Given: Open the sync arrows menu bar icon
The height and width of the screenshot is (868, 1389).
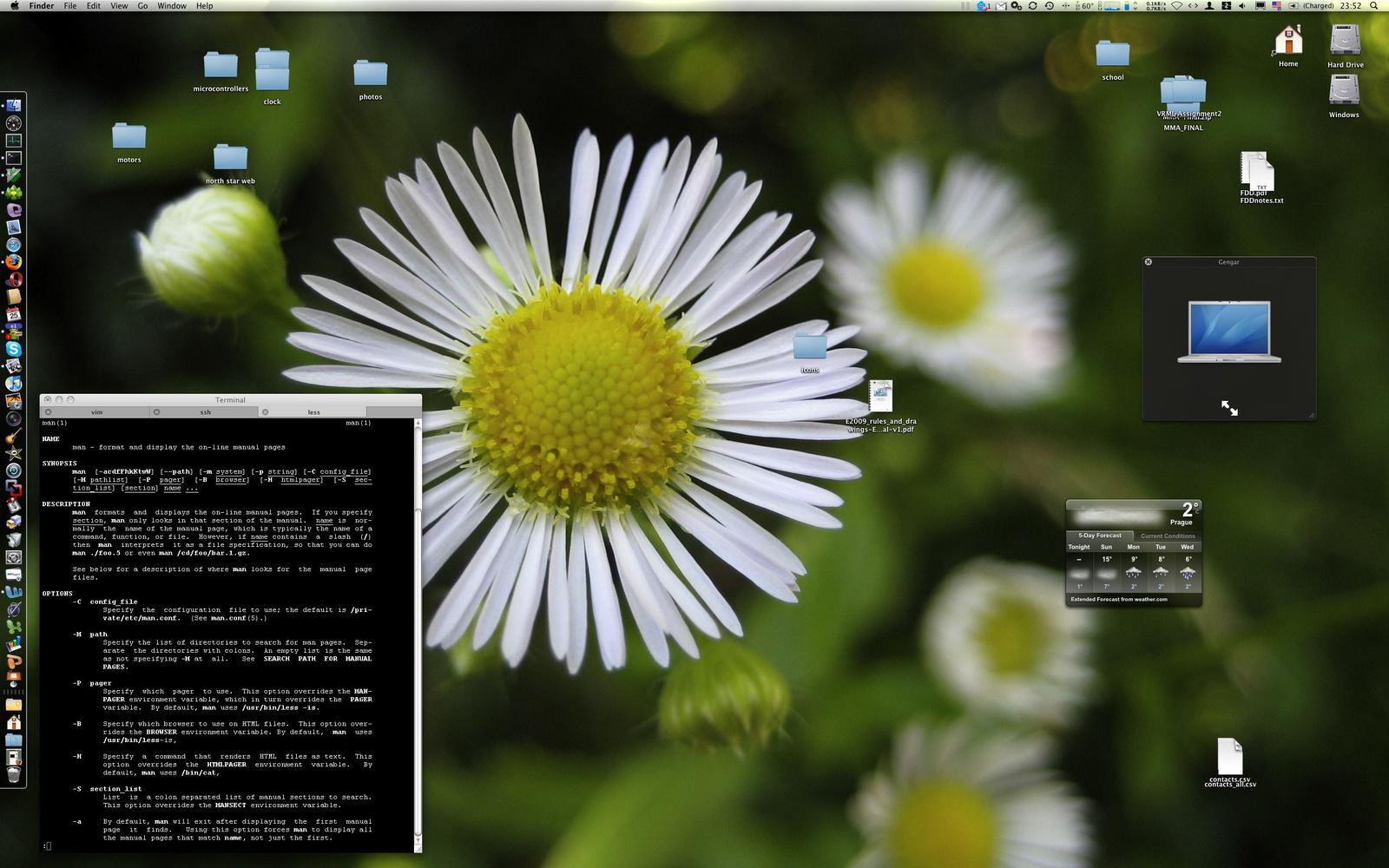Looking at the screenshot, I should point(1033,6).
